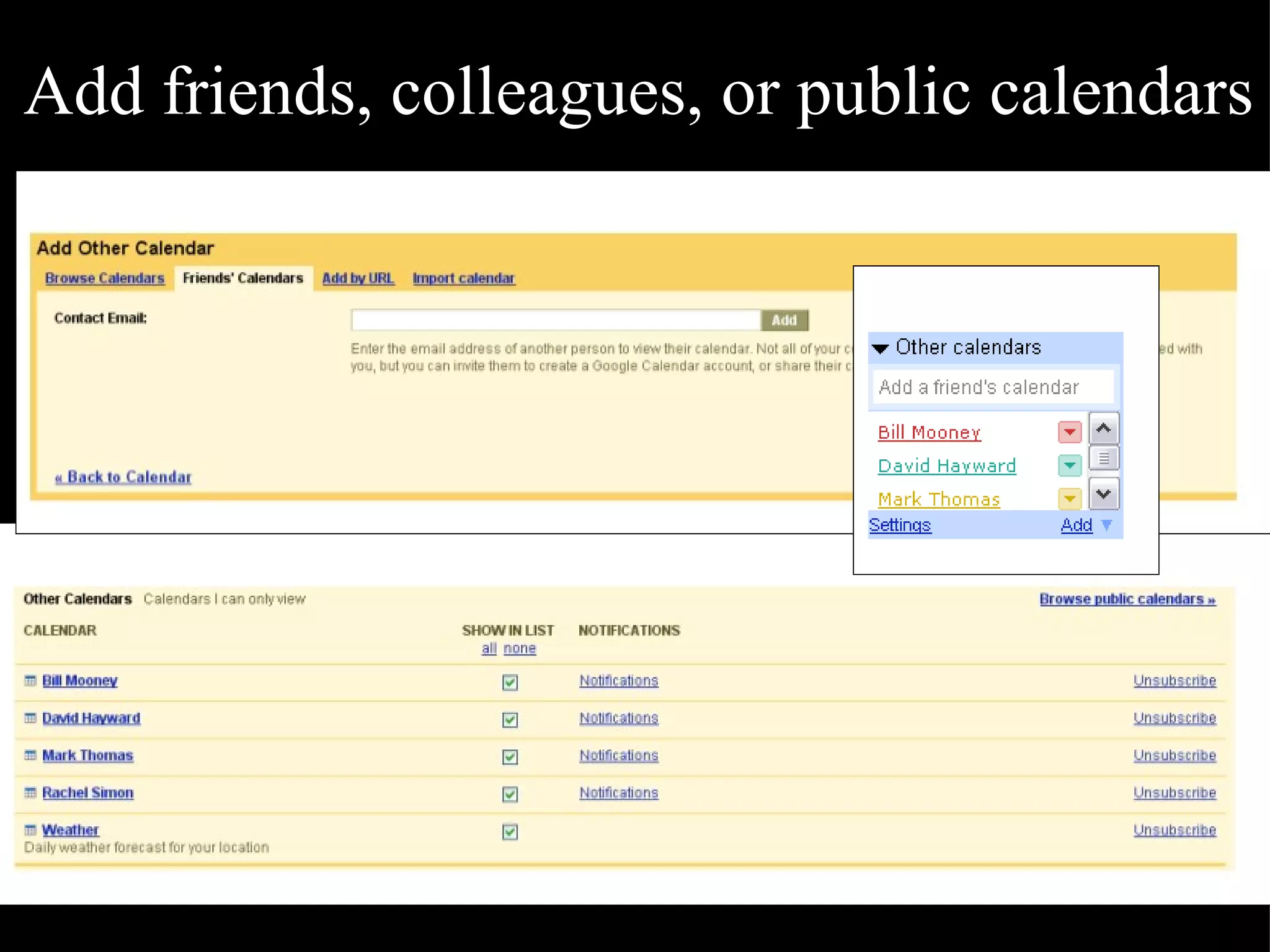Open Mark Thomas calendar in table
1270x952 pixels.
point(88,756)
